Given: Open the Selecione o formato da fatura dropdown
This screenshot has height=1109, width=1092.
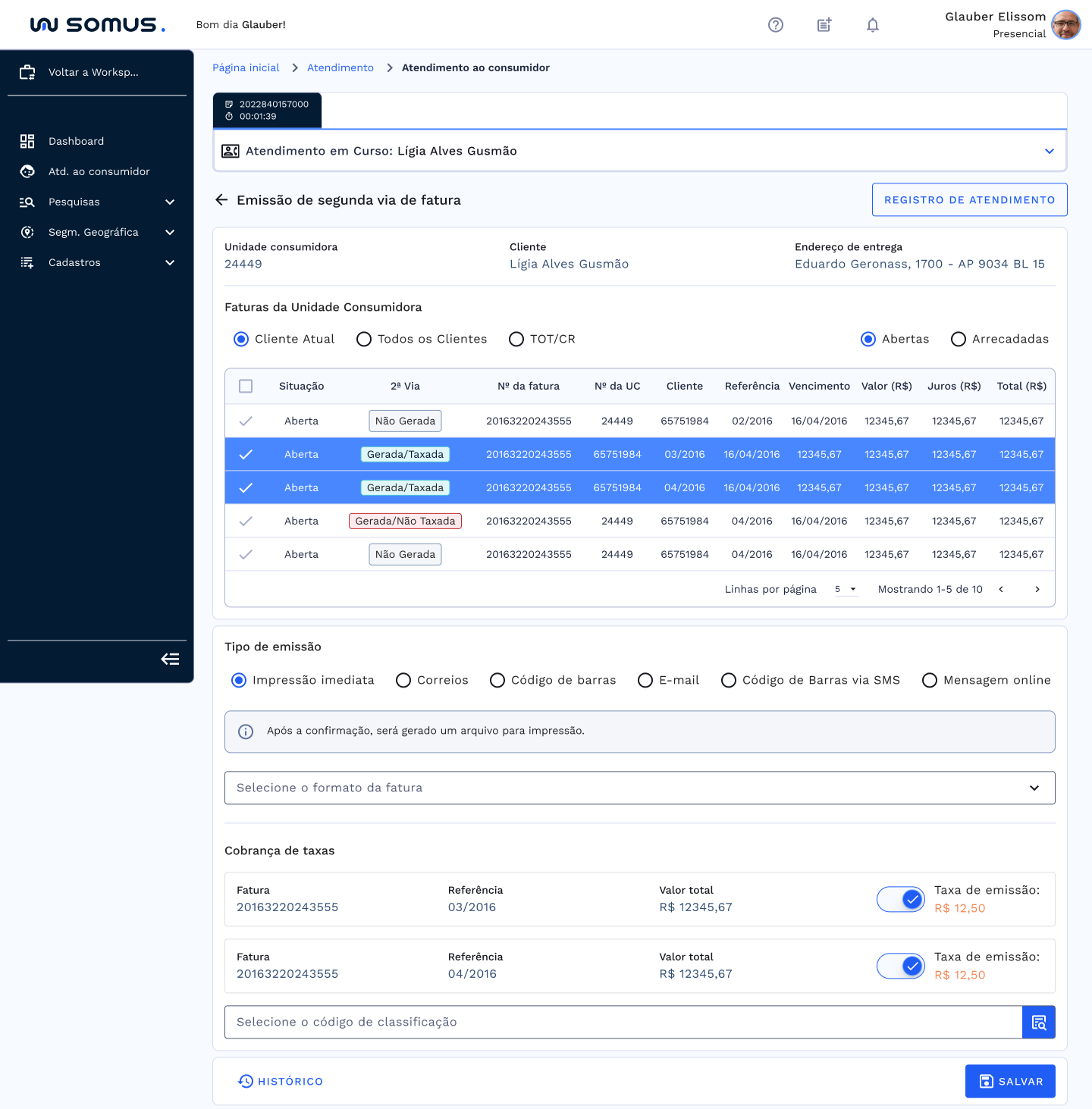Looking at the screenshot, I should tap(639, 788).
